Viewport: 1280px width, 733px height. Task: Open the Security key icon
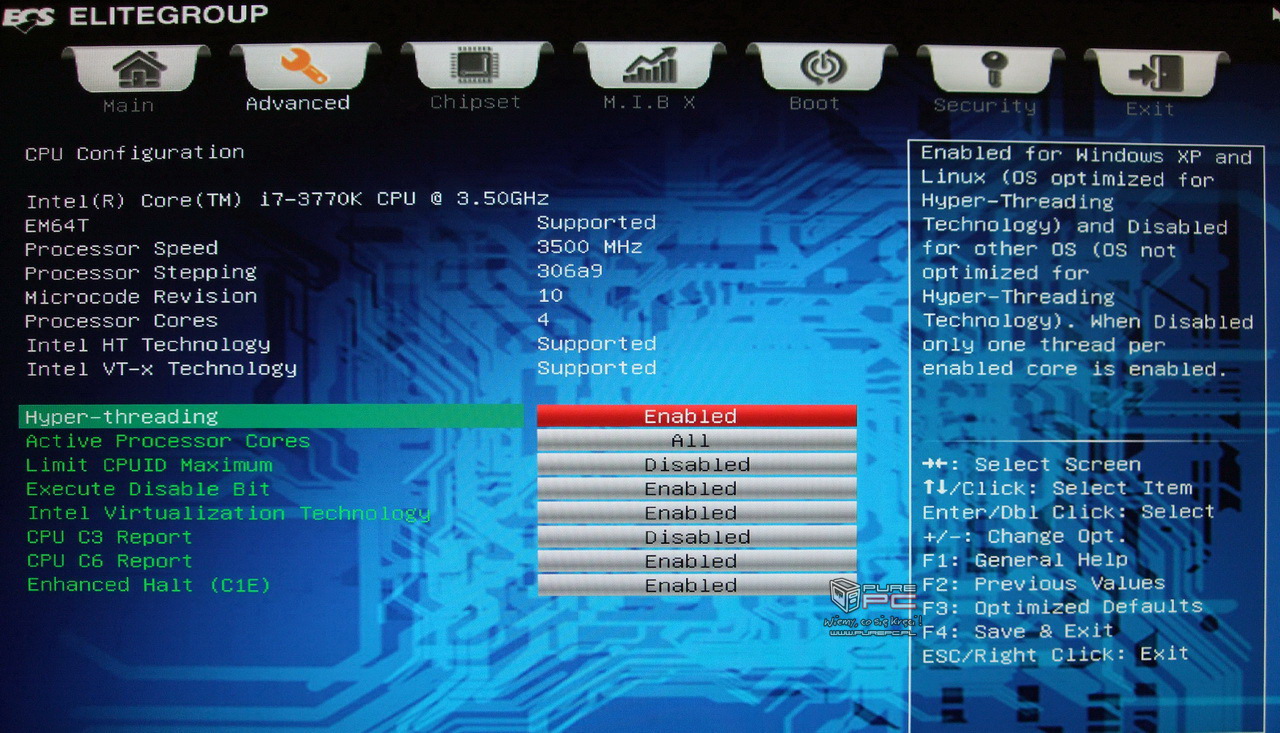point(992,70)
